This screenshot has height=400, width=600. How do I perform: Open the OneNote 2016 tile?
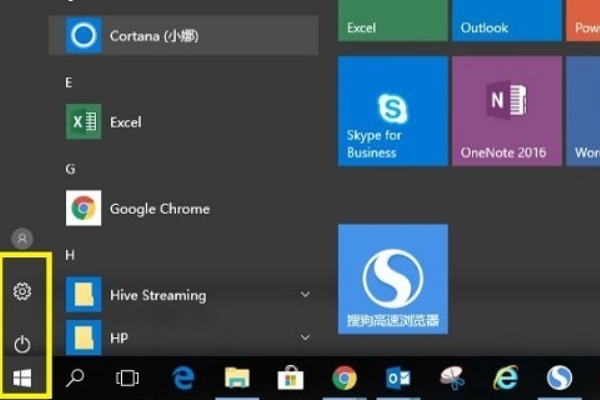507,111
